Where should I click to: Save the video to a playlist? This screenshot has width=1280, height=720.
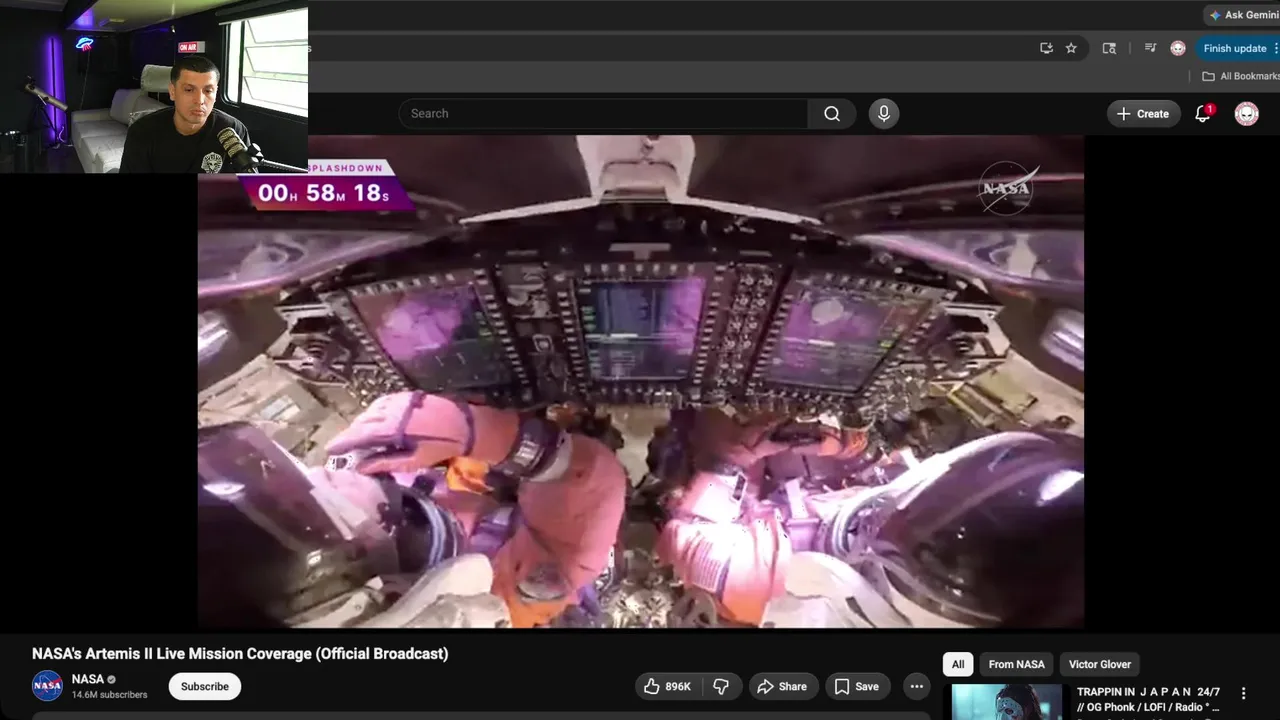point(857,686)
